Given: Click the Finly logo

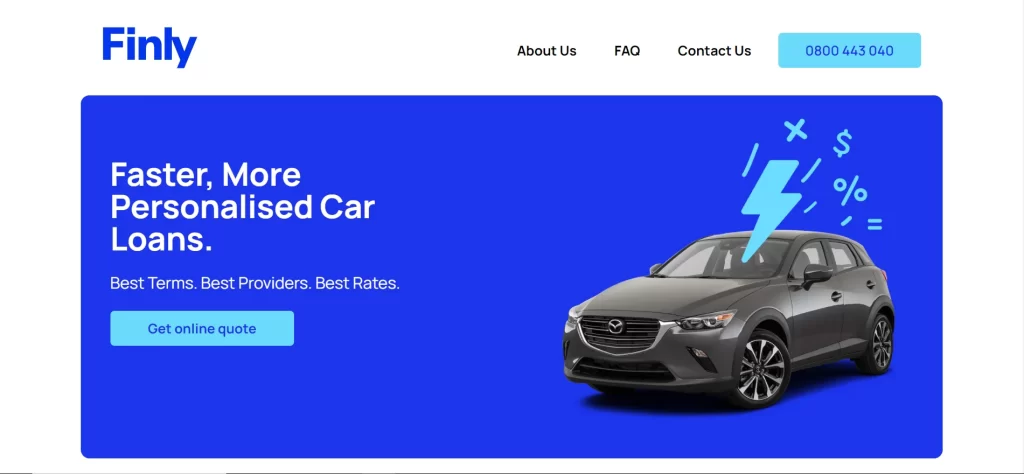Looking at the screenshot, I should point(150,47).
